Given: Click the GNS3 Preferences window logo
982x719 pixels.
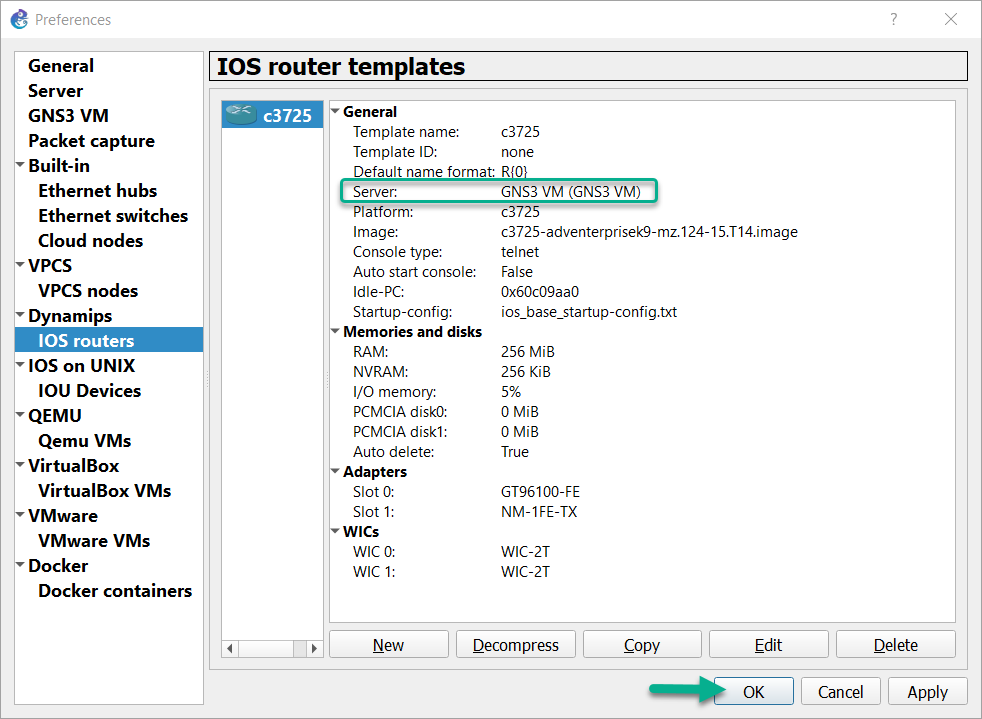Looking at the screenshot, I should click(x=19, y=19).
